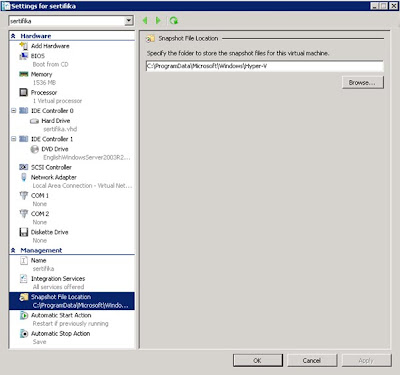Collapse the IDE Controller 0 node

tap(14, 110)
